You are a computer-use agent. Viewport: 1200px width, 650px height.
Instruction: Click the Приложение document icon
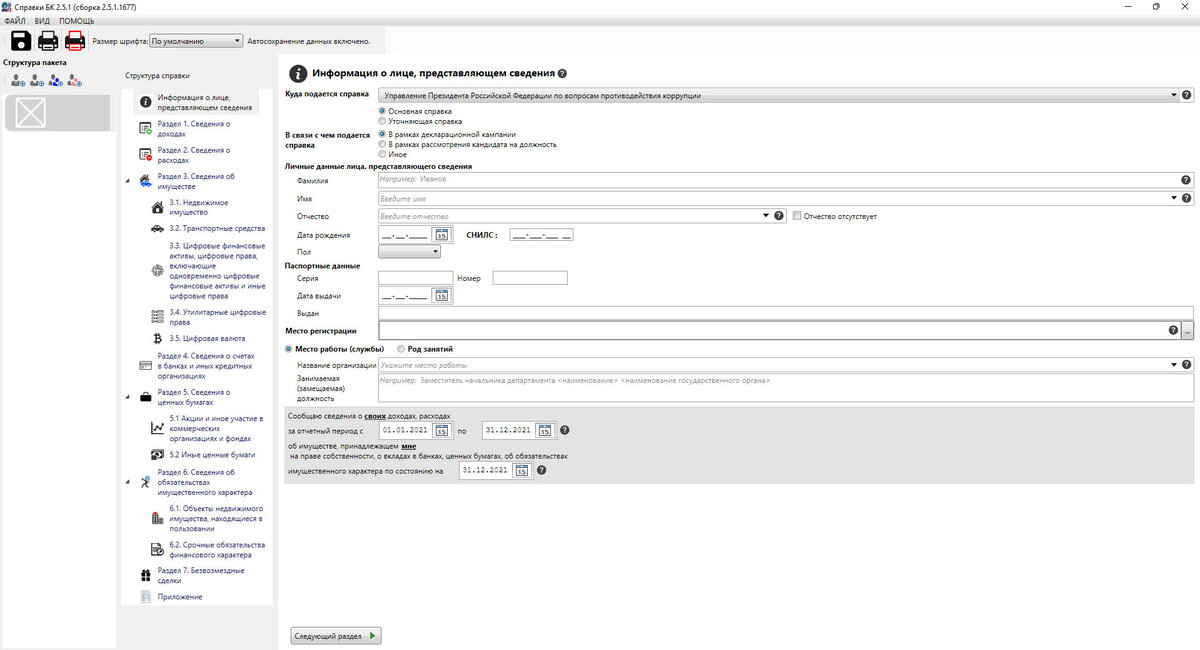tap(146, 597)
